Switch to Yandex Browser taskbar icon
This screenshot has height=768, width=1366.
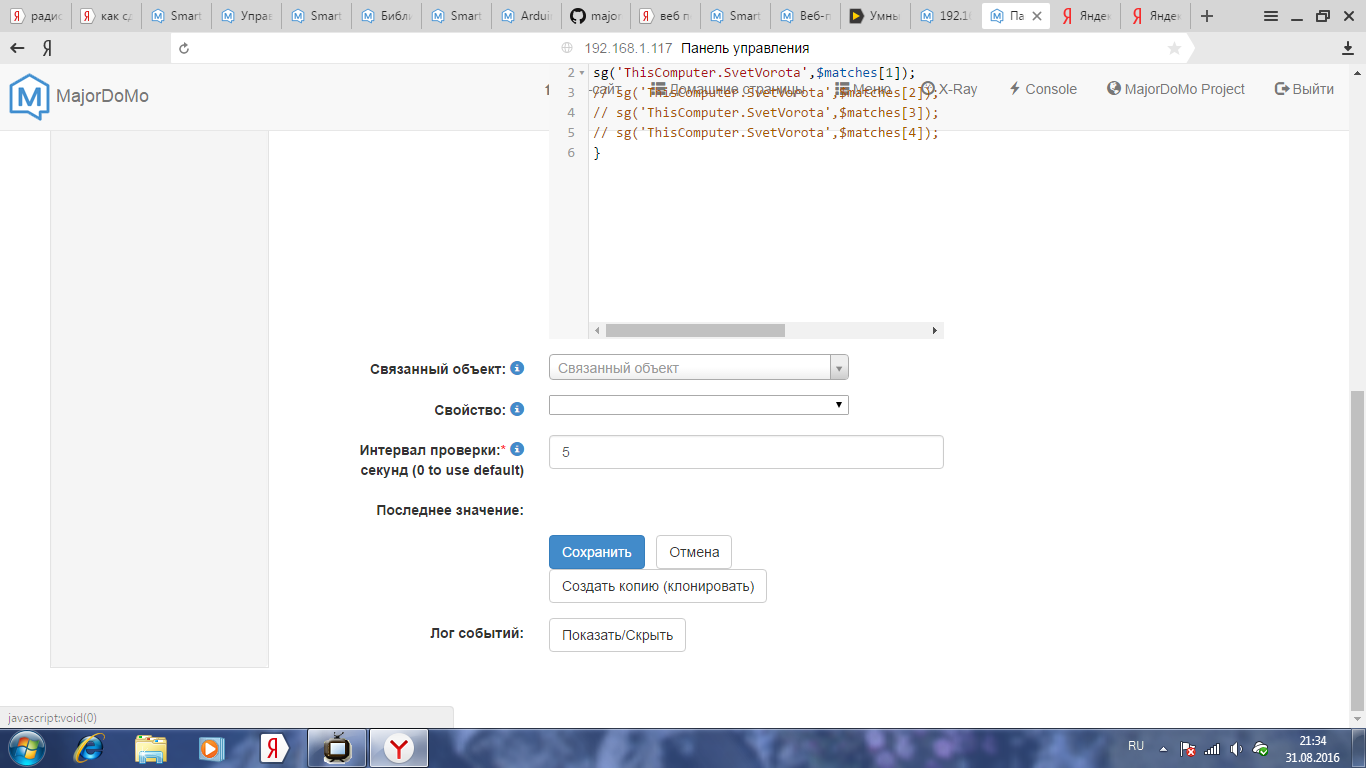(x=399, y=748)
